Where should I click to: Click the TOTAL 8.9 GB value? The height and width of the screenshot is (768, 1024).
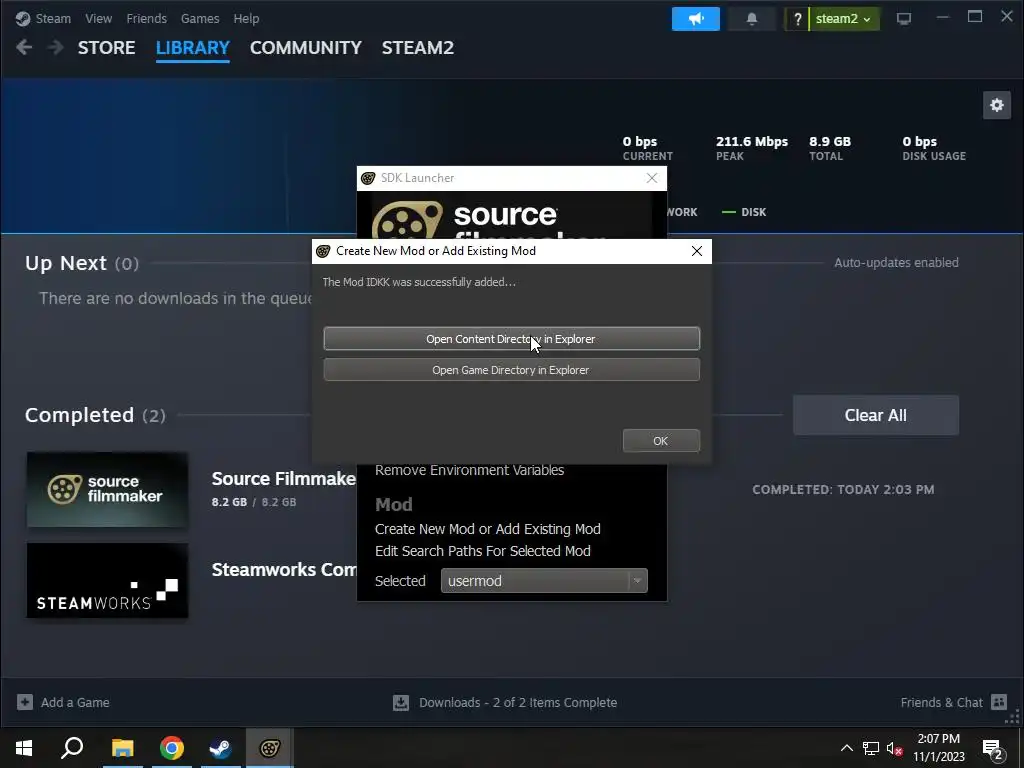click(830, 141)
